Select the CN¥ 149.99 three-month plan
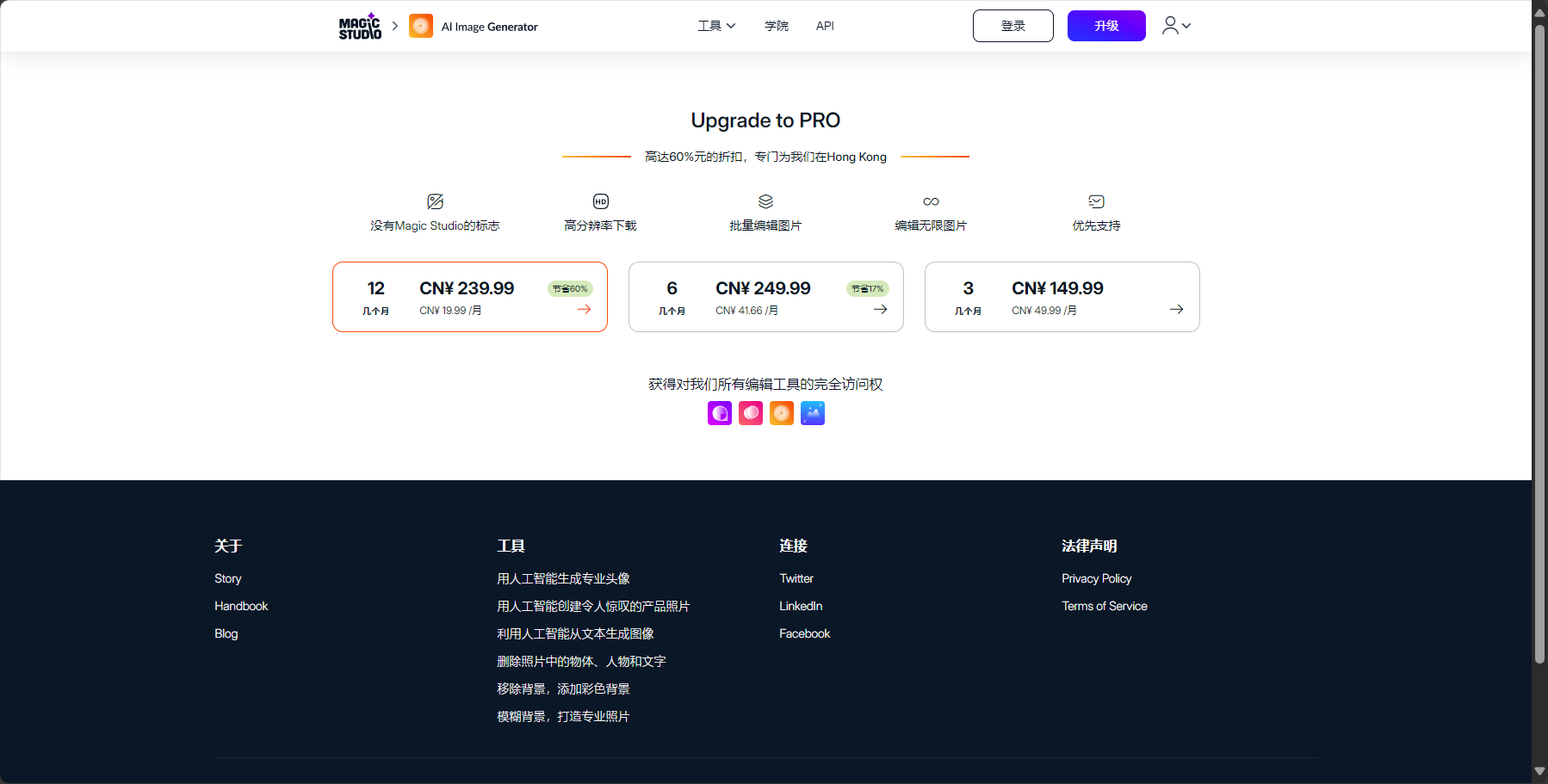The height and width of the screenshot is (784, 1548). (x=1062, y=297)
